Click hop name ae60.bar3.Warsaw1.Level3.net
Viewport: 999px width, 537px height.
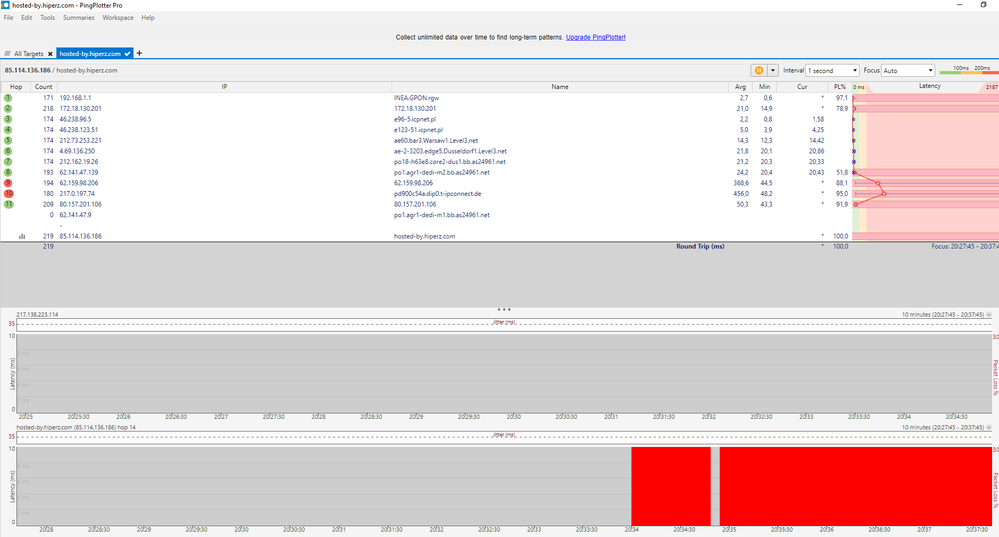click(x=436, y=141)
